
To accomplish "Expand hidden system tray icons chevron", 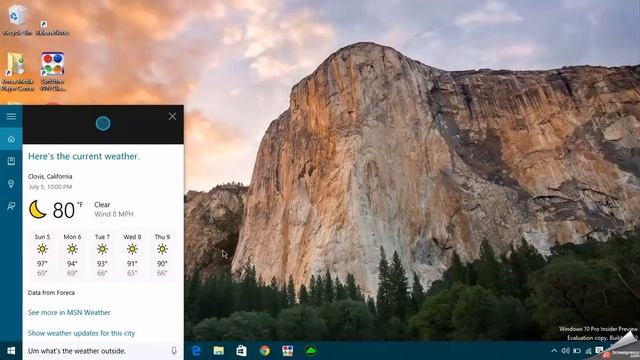I will 554,351.
